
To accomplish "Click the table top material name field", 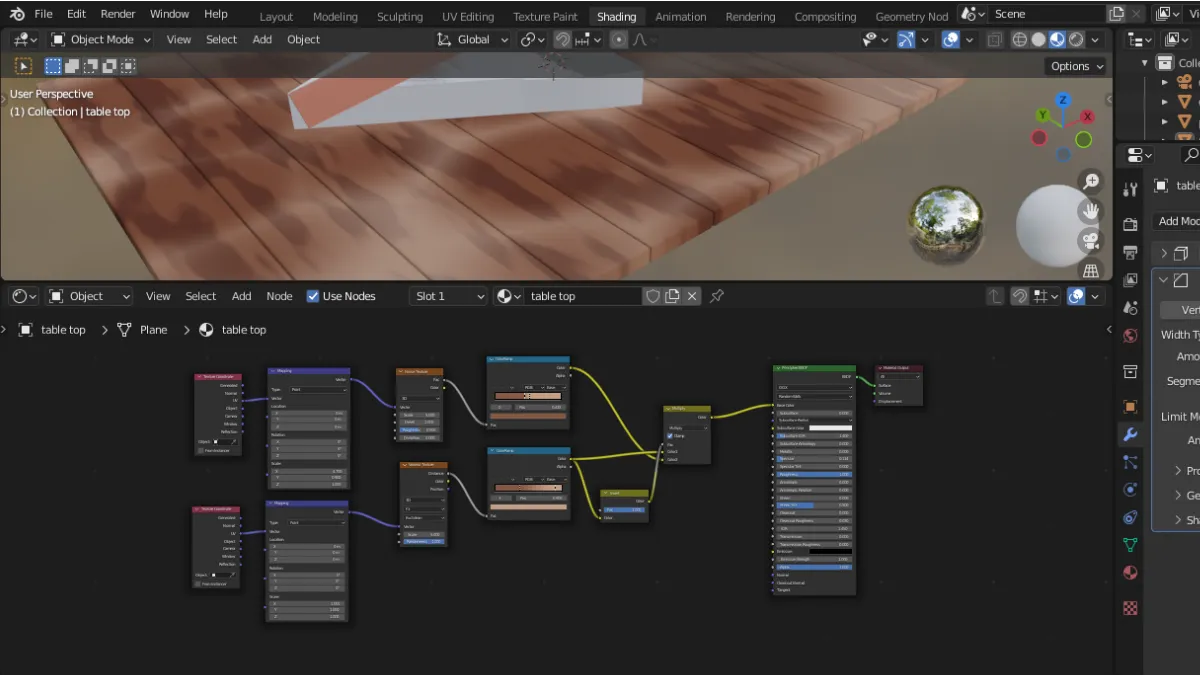I will click(x=584, y=296).
